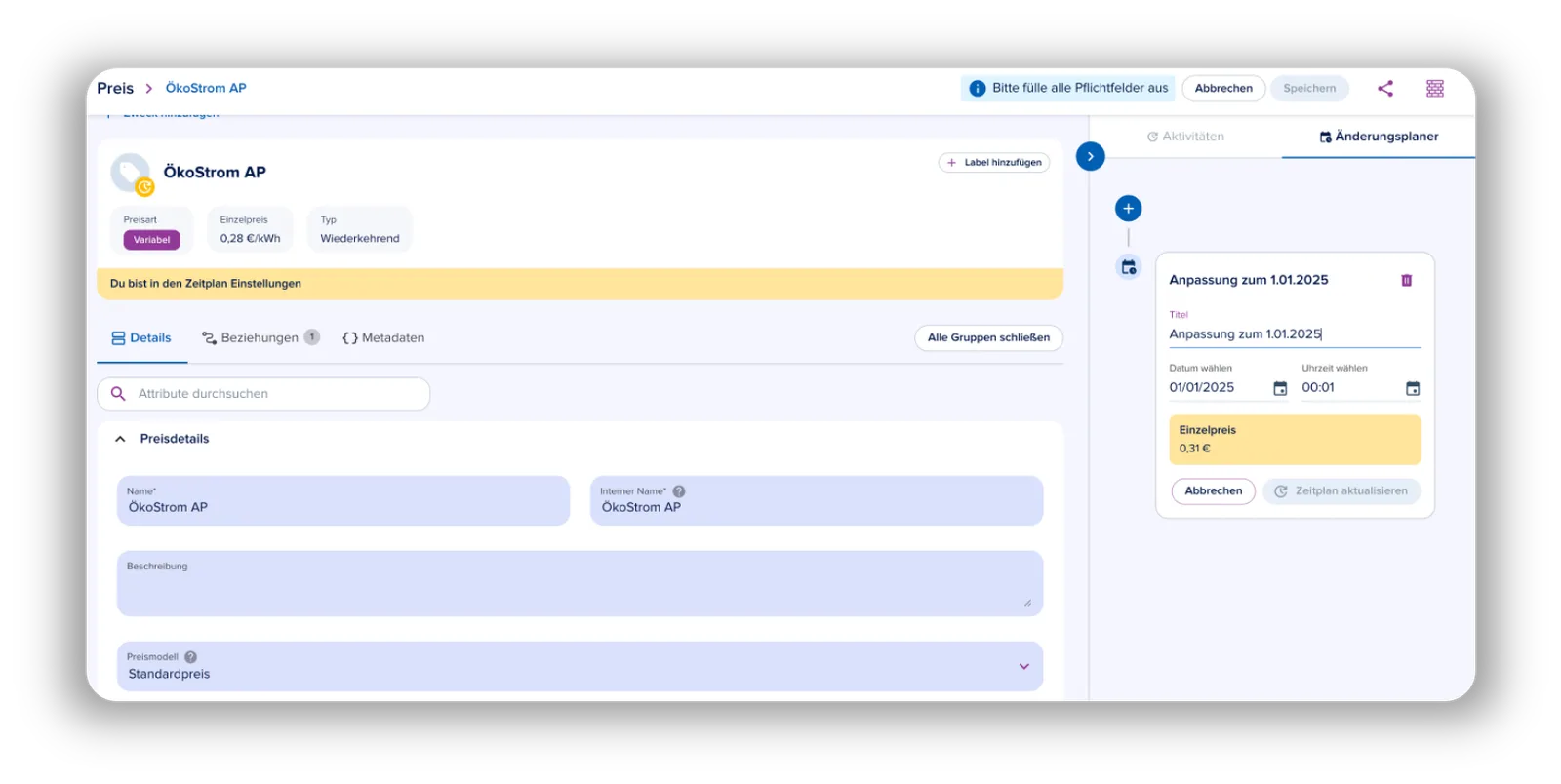Collapse side panel with blue arrow button
This screenshot has width=1561, height=784.
(1091, 156)
